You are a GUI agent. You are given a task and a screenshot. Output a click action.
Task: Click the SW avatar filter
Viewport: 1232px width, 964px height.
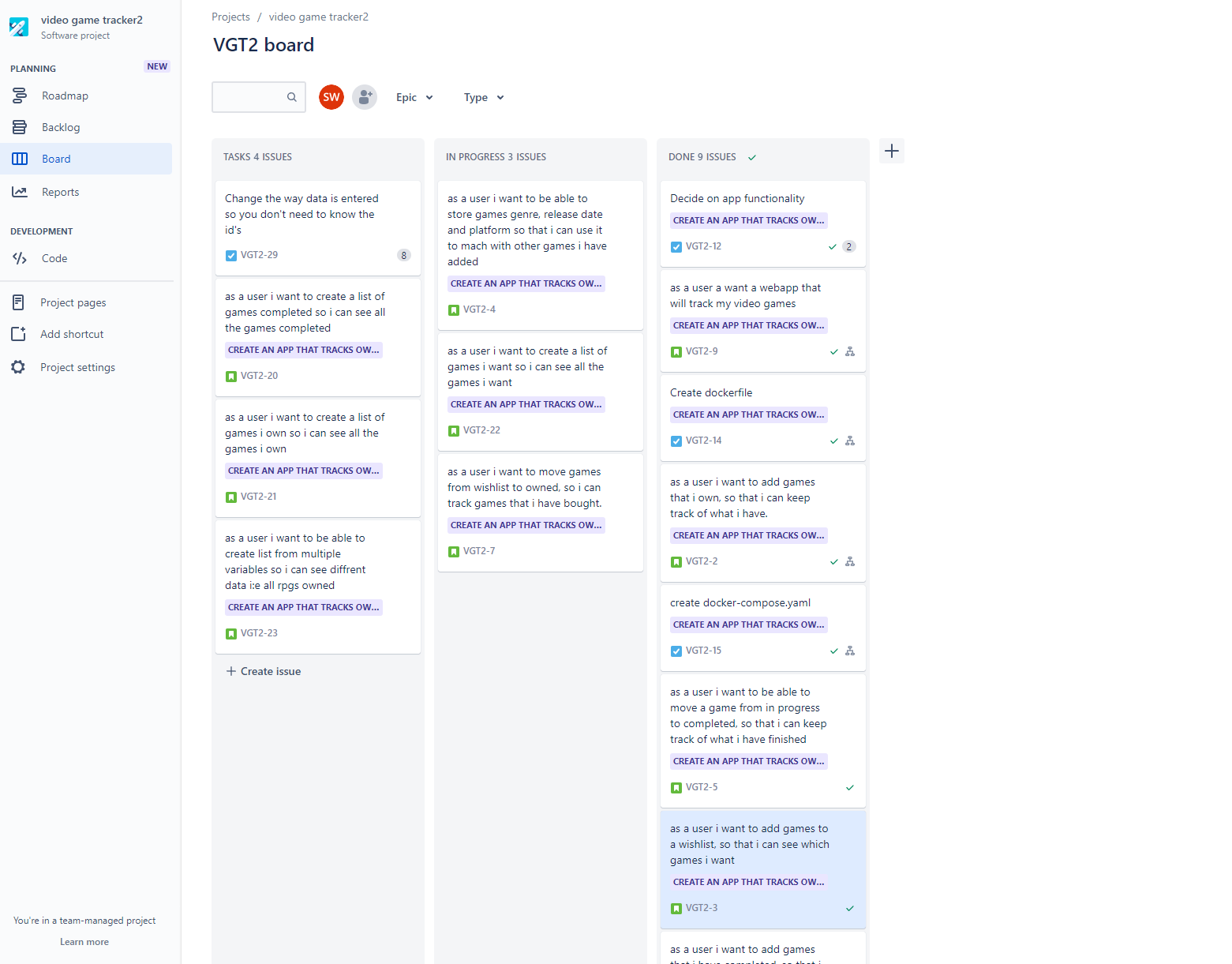click(x=331, y=96)
